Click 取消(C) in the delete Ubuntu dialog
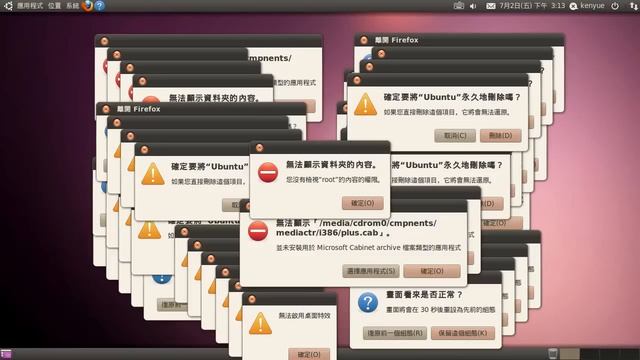This screenshot has height=360, width=640. pyautogui.click(x=455, y=136)
